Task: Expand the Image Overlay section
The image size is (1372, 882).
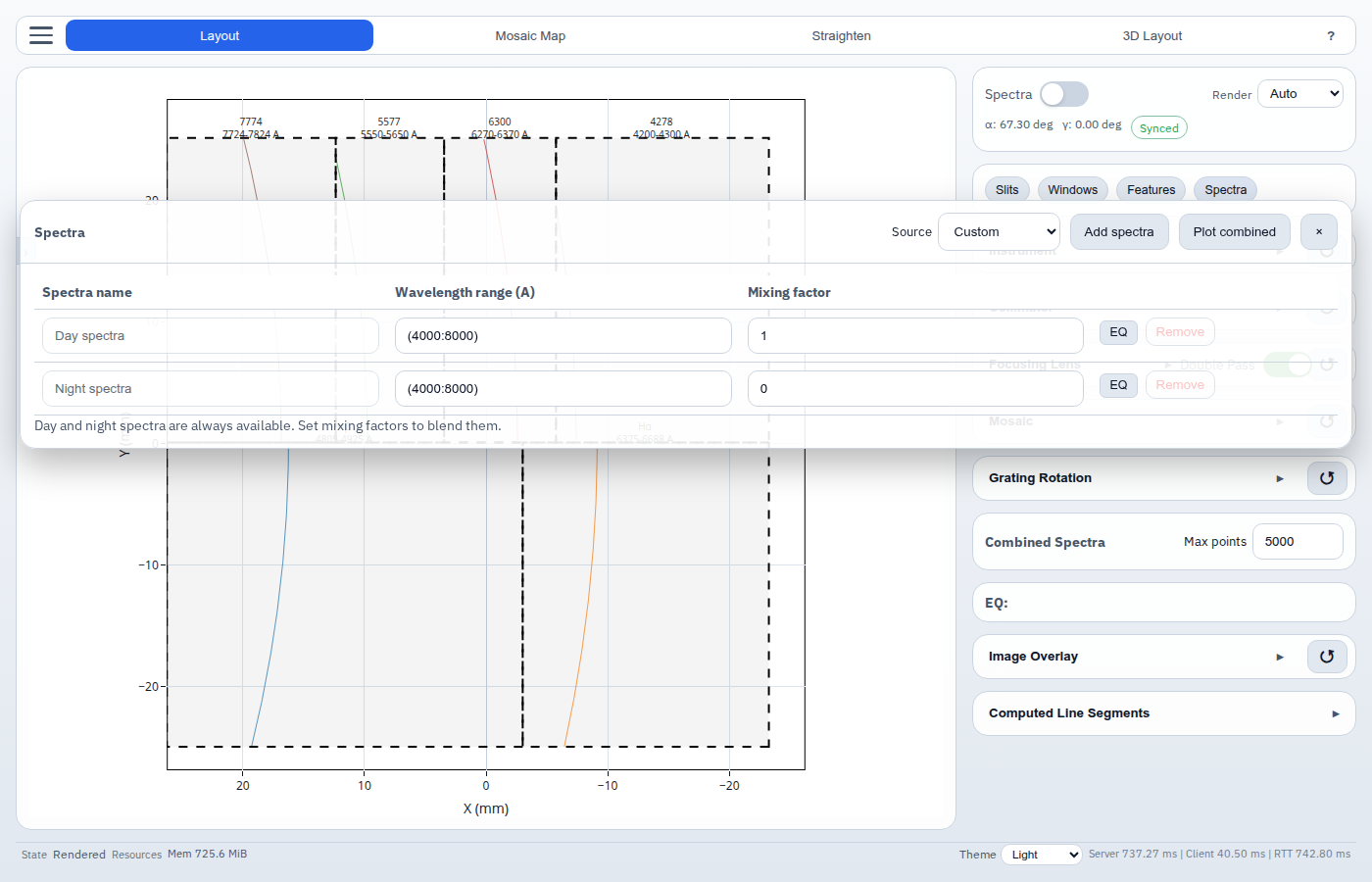Action: (1280, 657)
